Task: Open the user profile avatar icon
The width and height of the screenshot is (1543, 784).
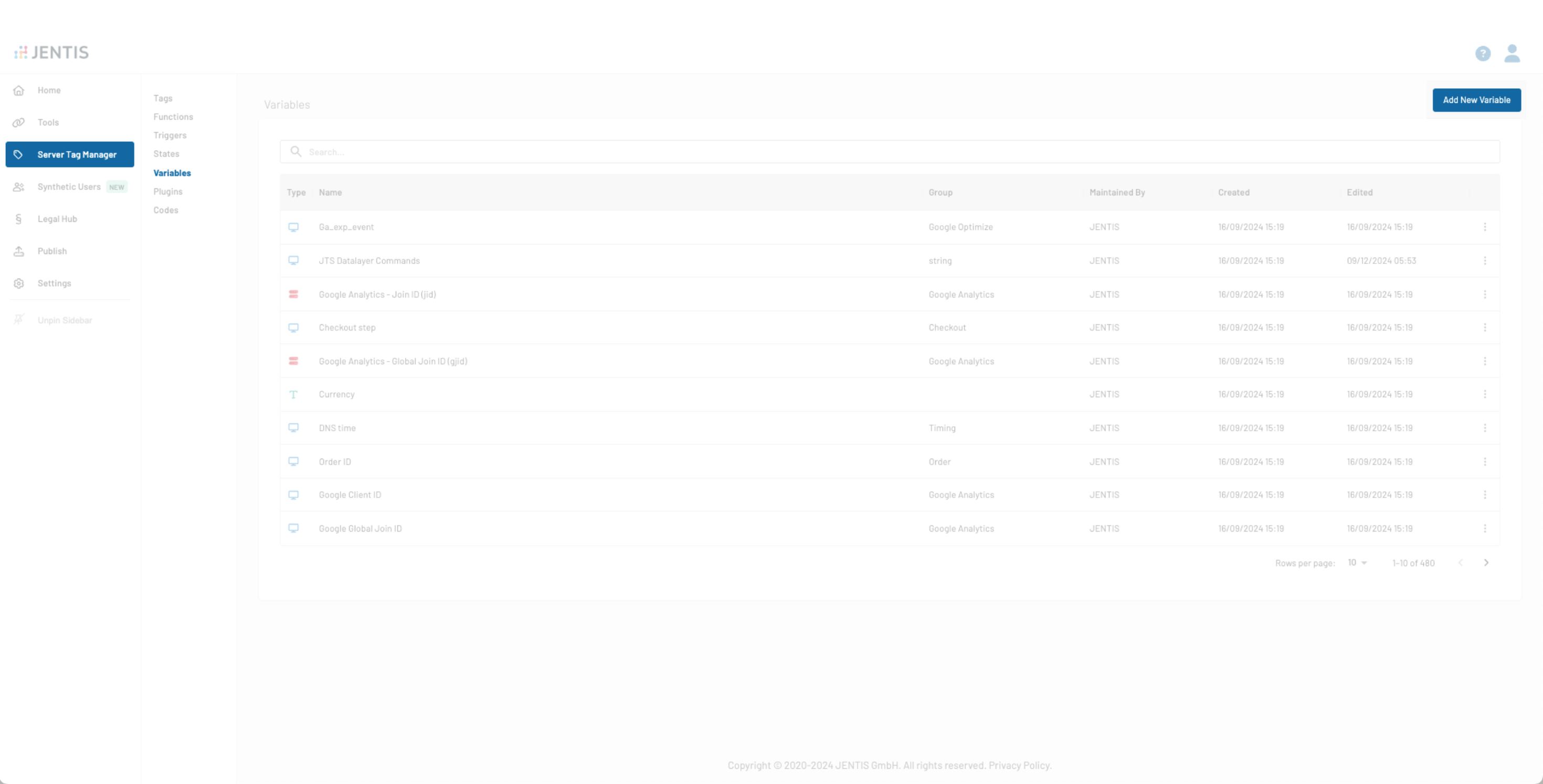Action: [x=1512, y=54]
